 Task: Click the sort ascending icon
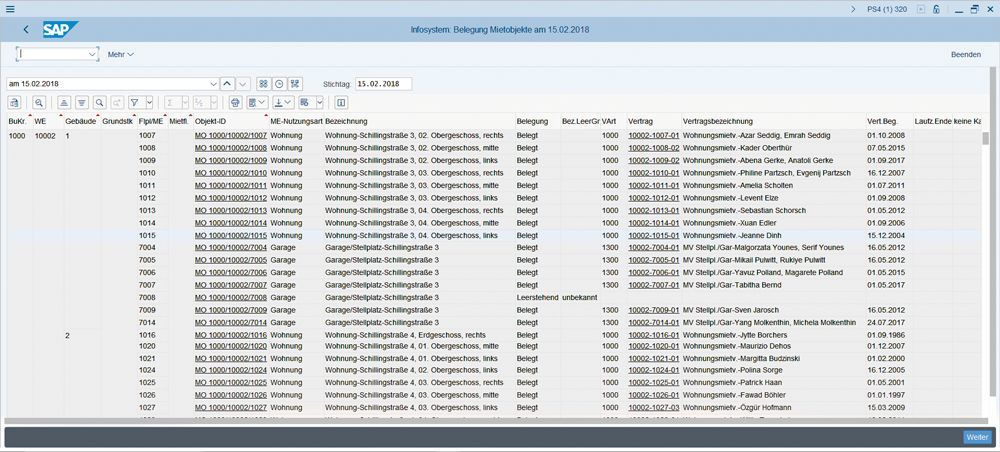(x=65, y=103)
